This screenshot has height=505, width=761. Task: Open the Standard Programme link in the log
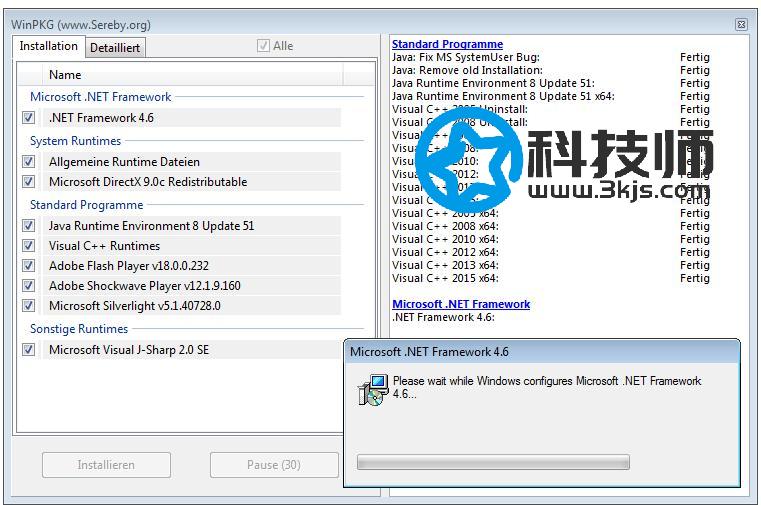pyautogui.click(x=447, y=44)
